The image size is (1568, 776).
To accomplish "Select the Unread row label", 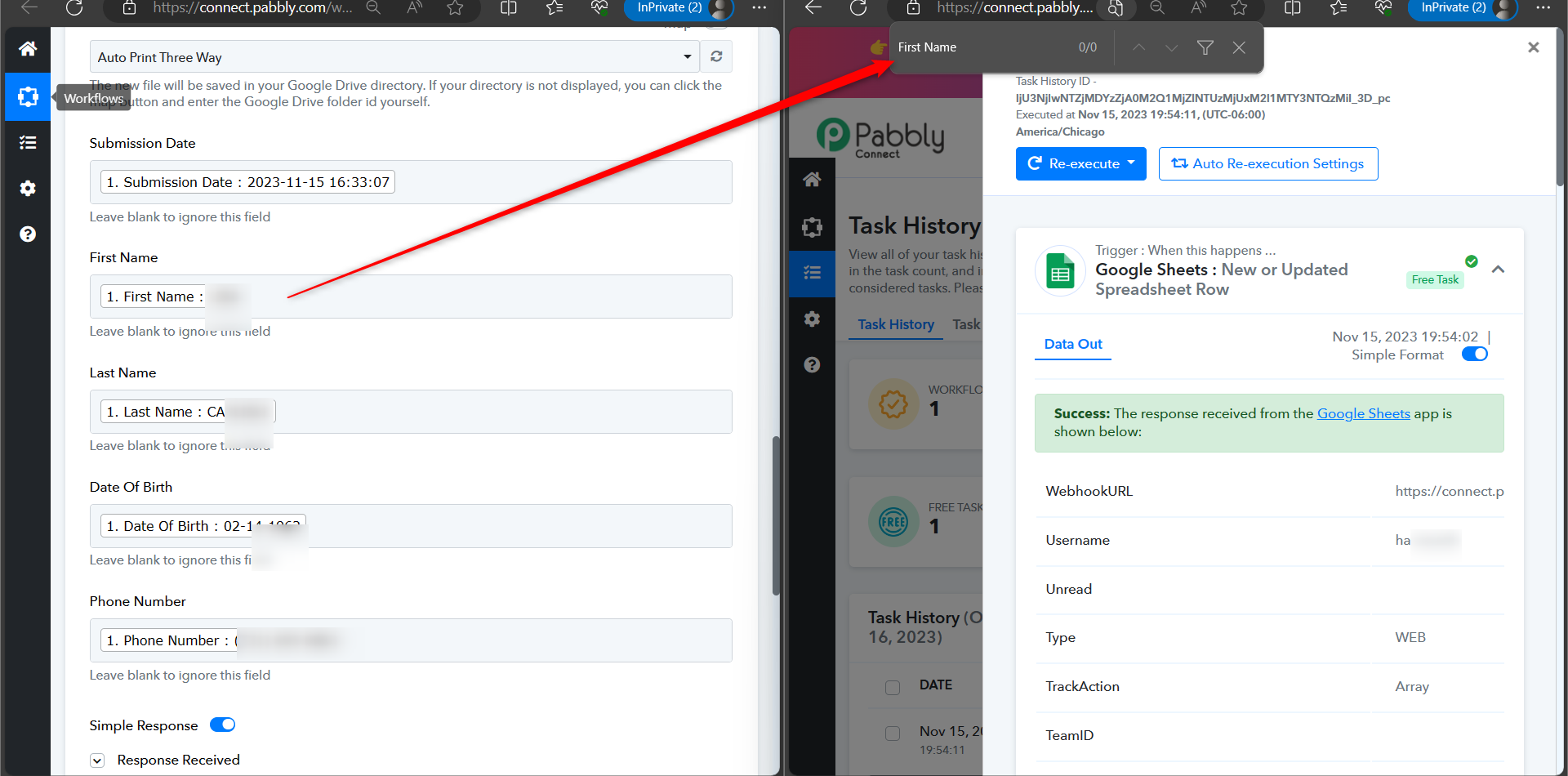I will click(x=1068, y=589).
